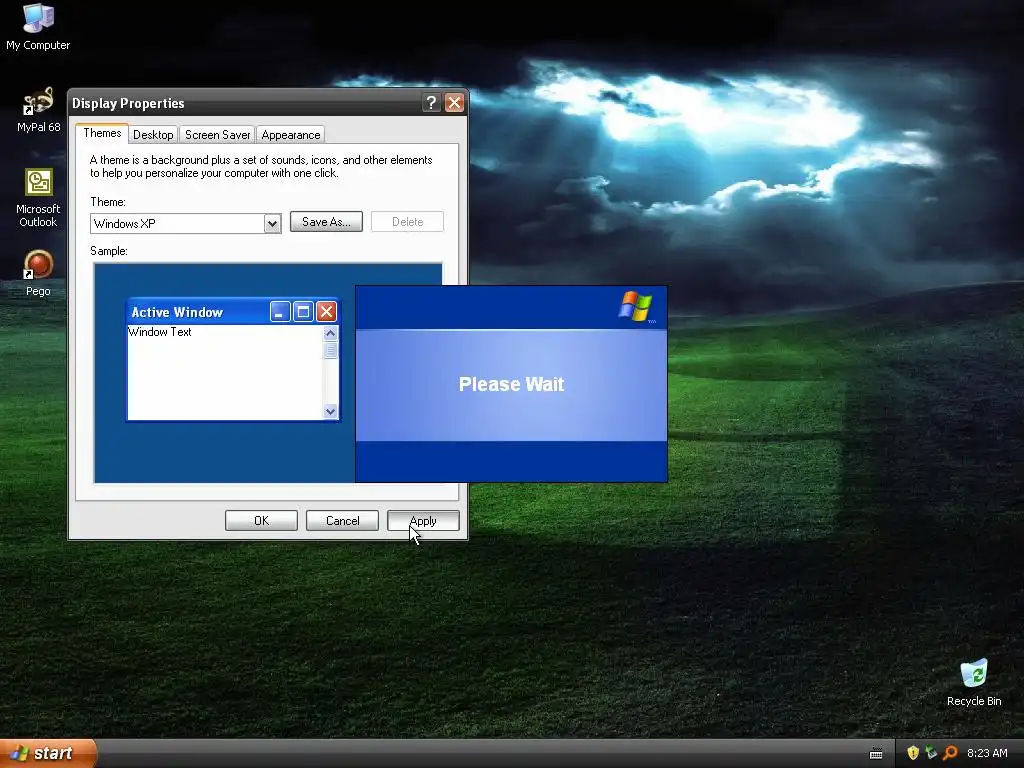Click the sample Active Window minimize icon

(280, 312)
